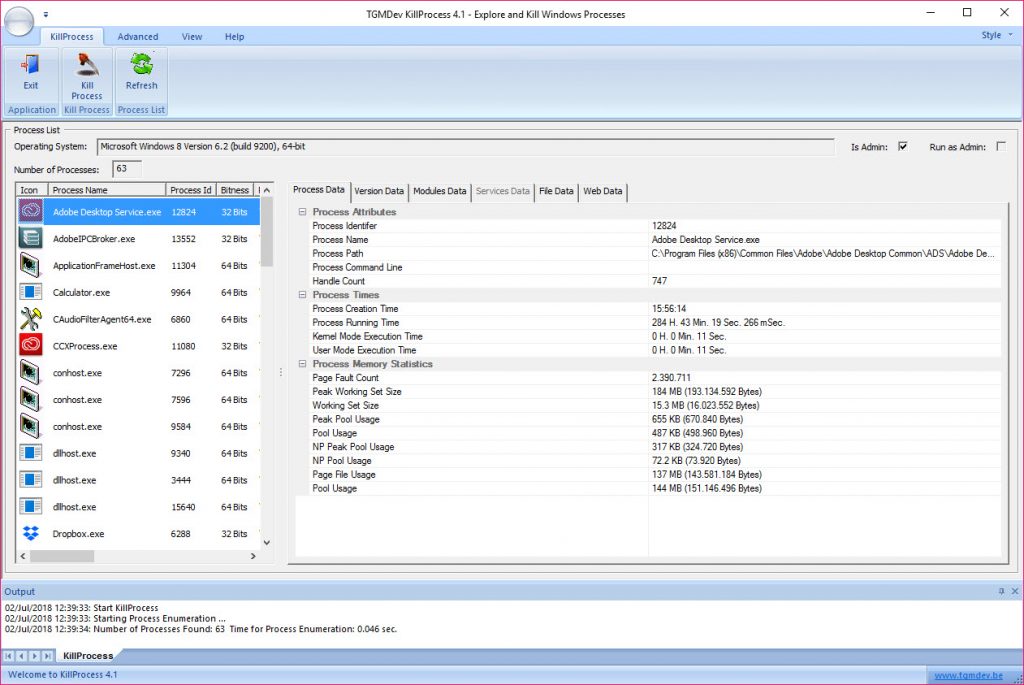The width and height of the screenshot is (1024, 685).
Task: Click the splitter grip between panels
Action: pyautogui.click(x=281, y=372)
